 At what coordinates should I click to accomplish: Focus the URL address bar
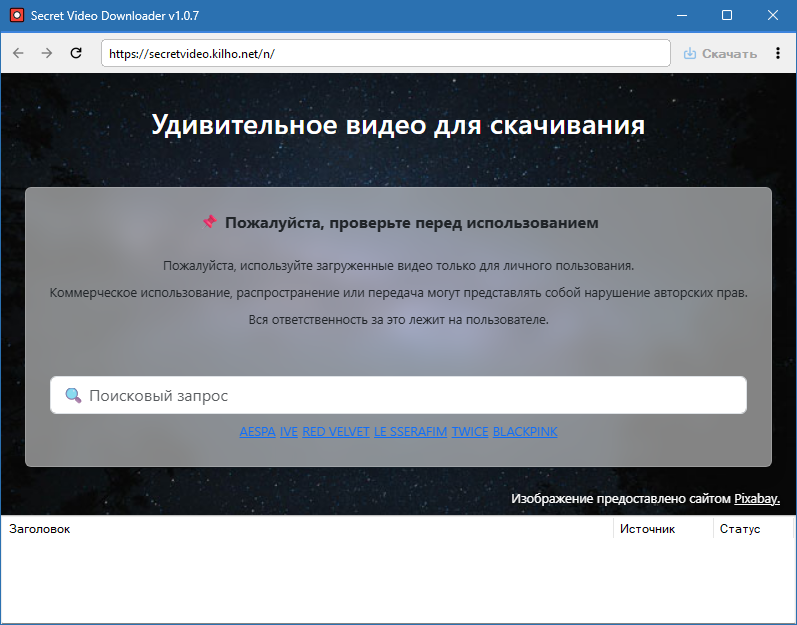[x=385, y=53]
